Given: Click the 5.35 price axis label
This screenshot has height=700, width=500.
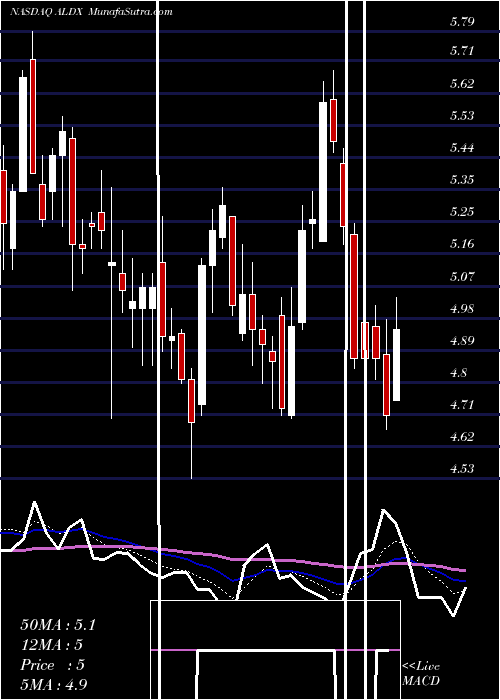Looking at the screenshot, I should (462, 179).
